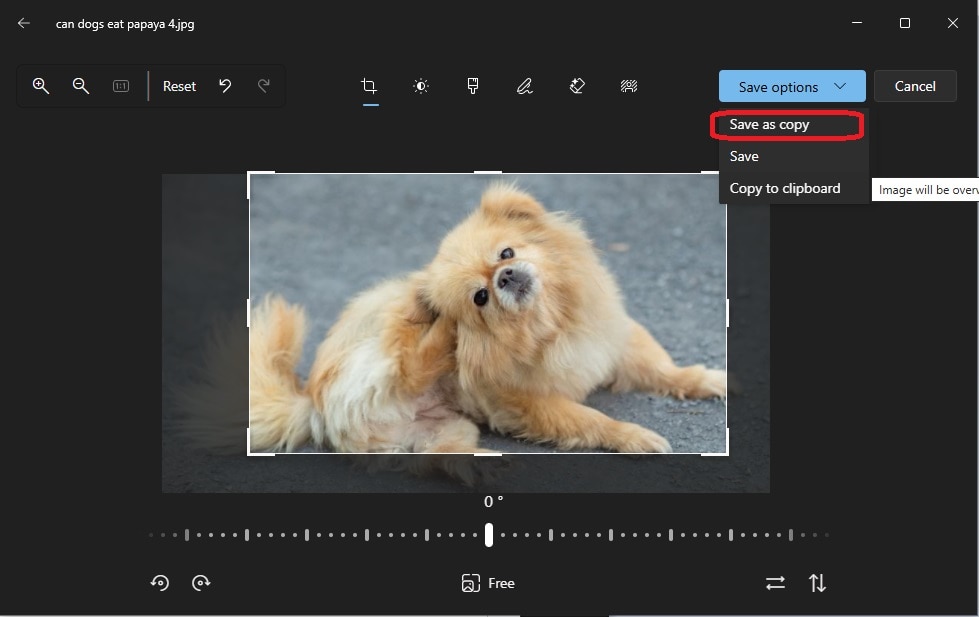
Task: Click the top edge crop handle
Action: click(488, 172)
